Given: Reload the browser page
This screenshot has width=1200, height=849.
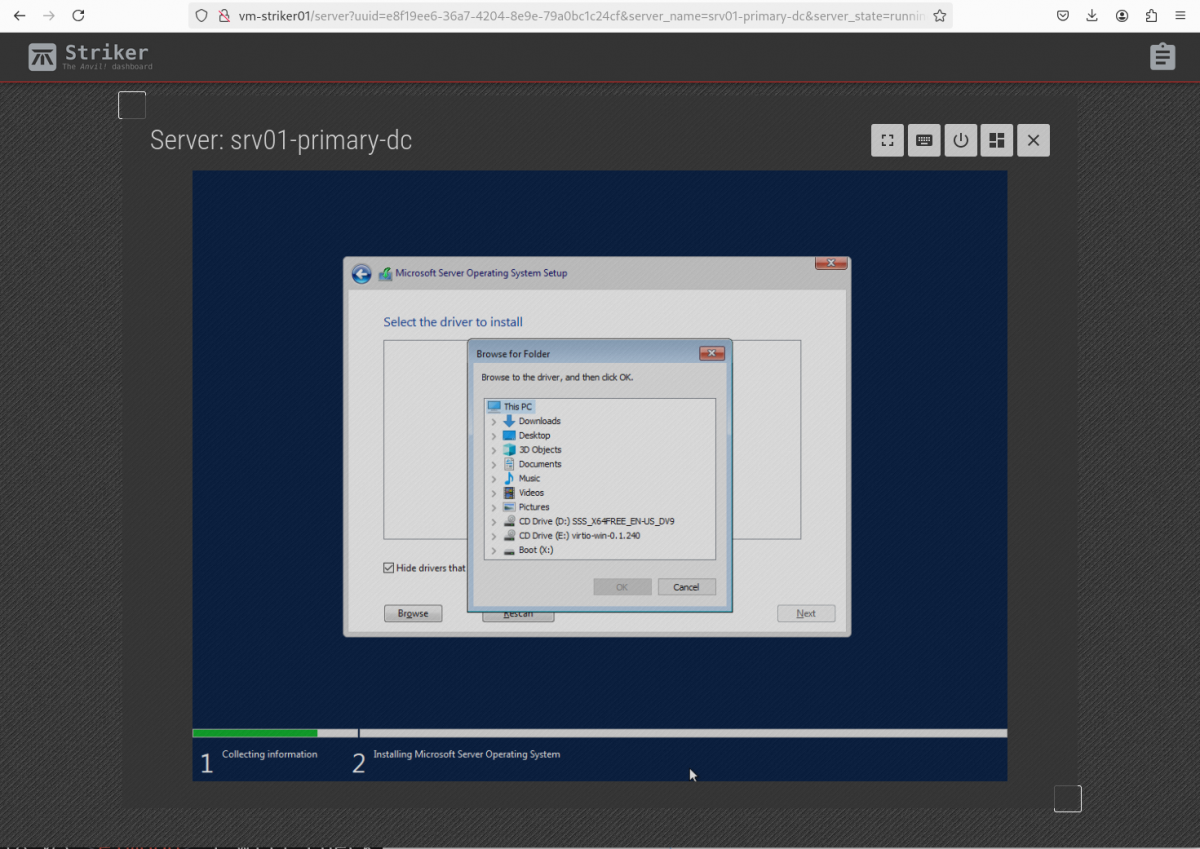Looking at the screenshot, I should 78,16.
